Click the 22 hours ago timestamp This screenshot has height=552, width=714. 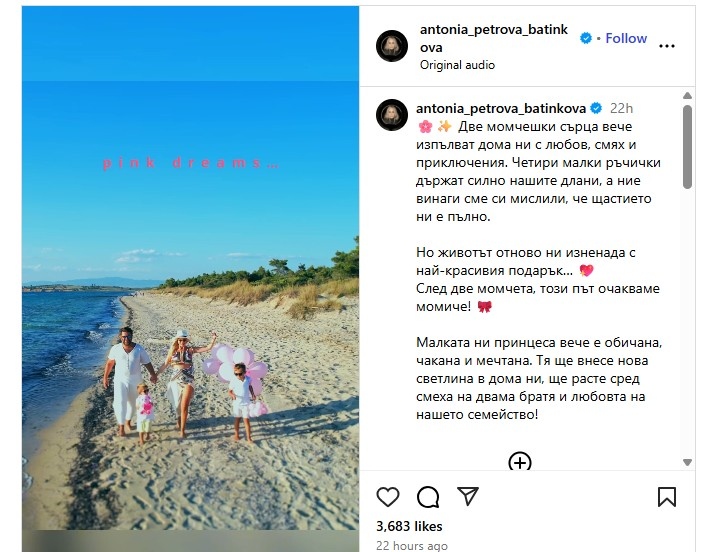[412, 545]
